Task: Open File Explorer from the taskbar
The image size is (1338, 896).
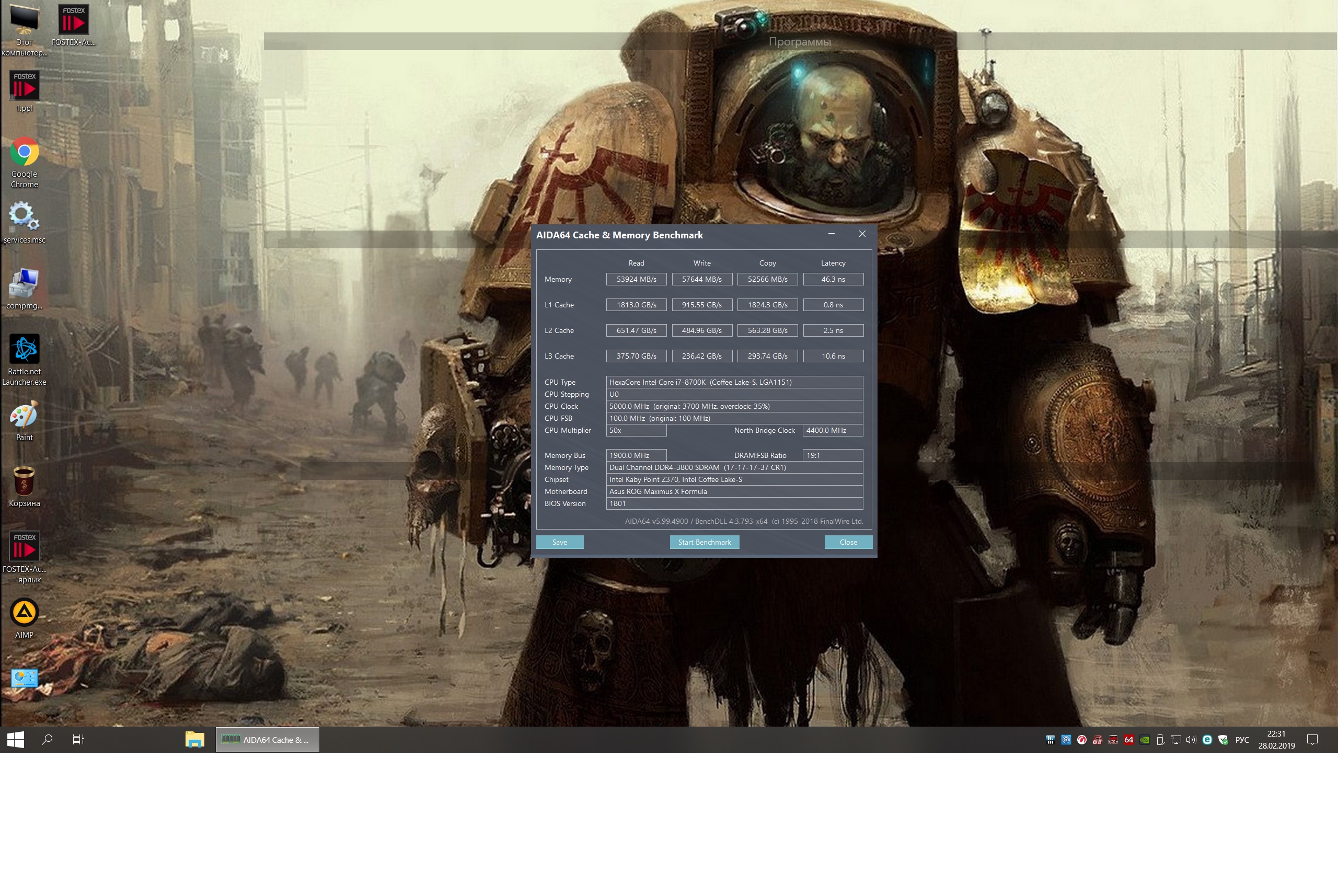Action: coord(195,739)
